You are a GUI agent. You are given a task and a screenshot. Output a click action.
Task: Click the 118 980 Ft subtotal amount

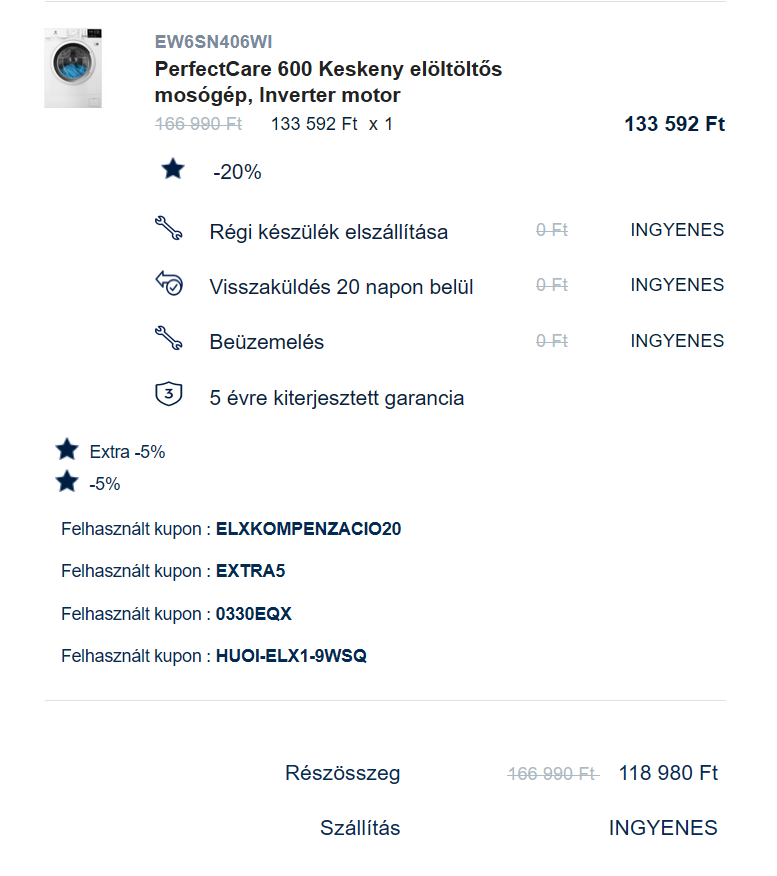(x=668, y=773)
